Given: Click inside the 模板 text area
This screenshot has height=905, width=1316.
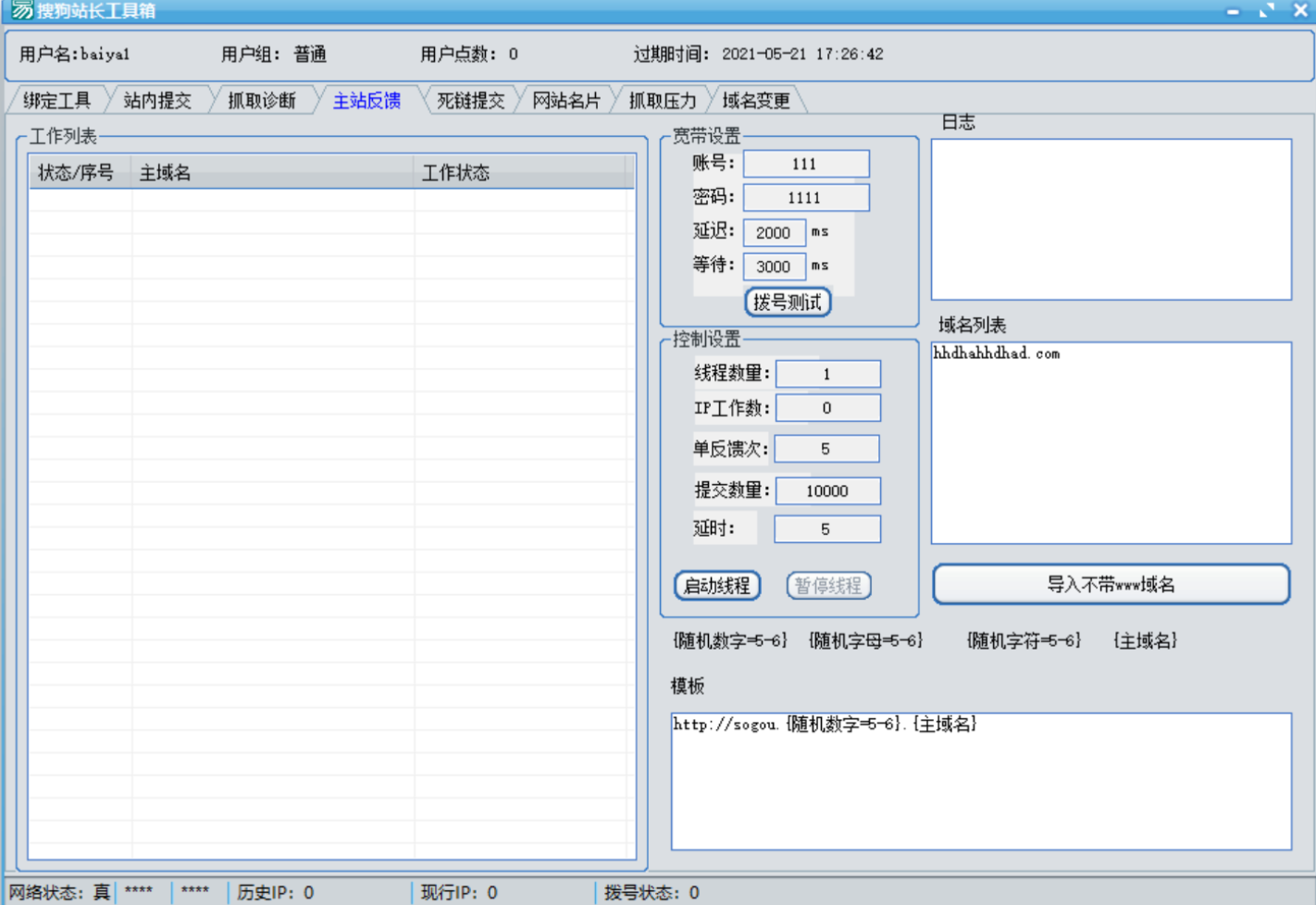Looking at the screenshot, I should point(981,781).
